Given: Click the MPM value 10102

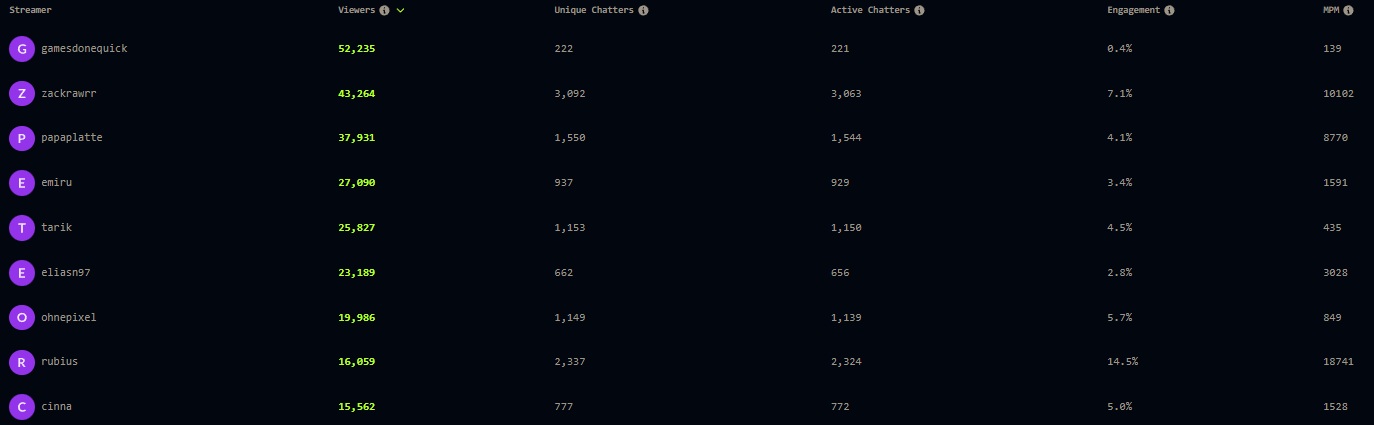Looking at the screenshot, I should [x=1338, y=93].
